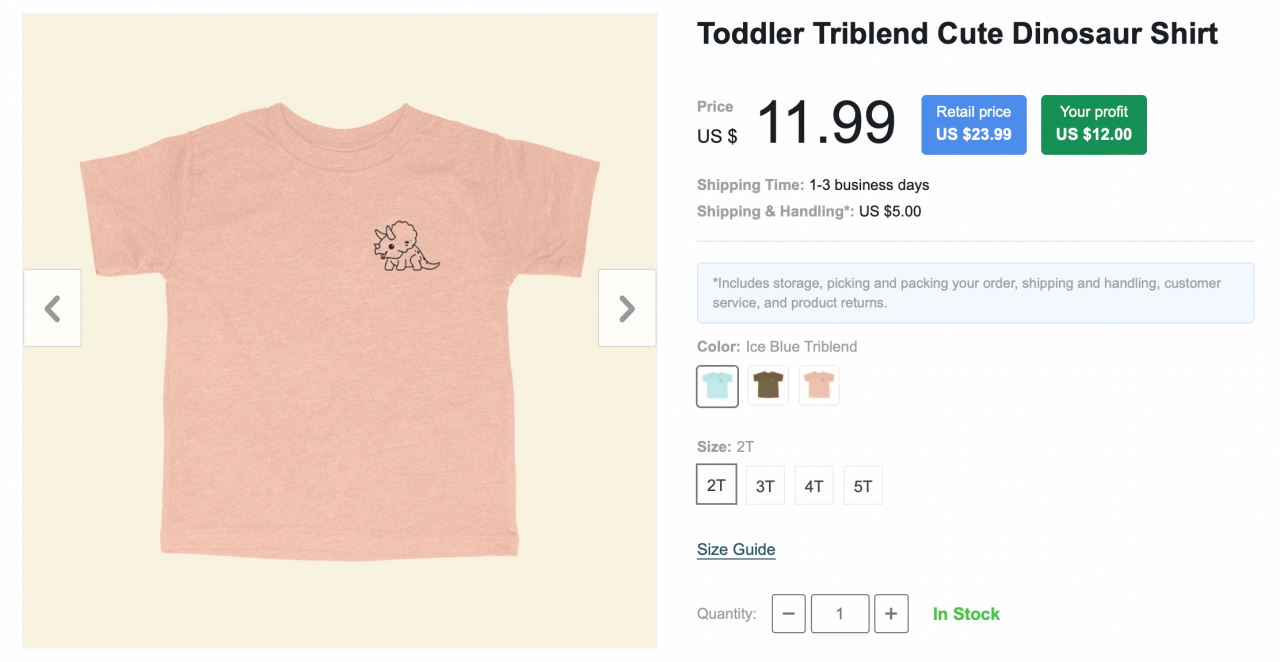Image resolution: width=1280 pixels, height=662 pixels.
Task: Click the In Stock status label
Action: (966, 613)
